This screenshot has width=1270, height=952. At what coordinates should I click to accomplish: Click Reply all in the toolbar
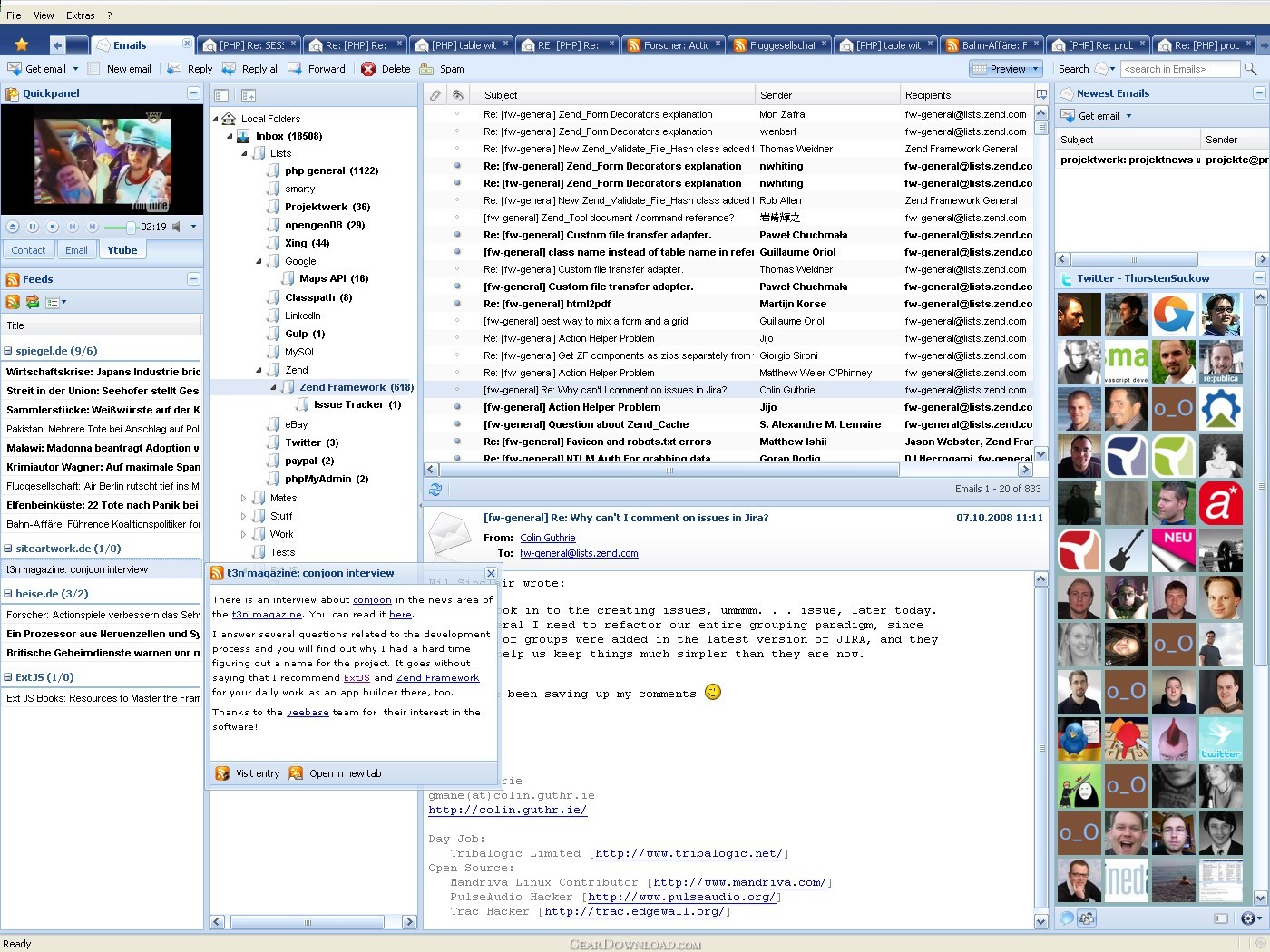click(249, 69)
